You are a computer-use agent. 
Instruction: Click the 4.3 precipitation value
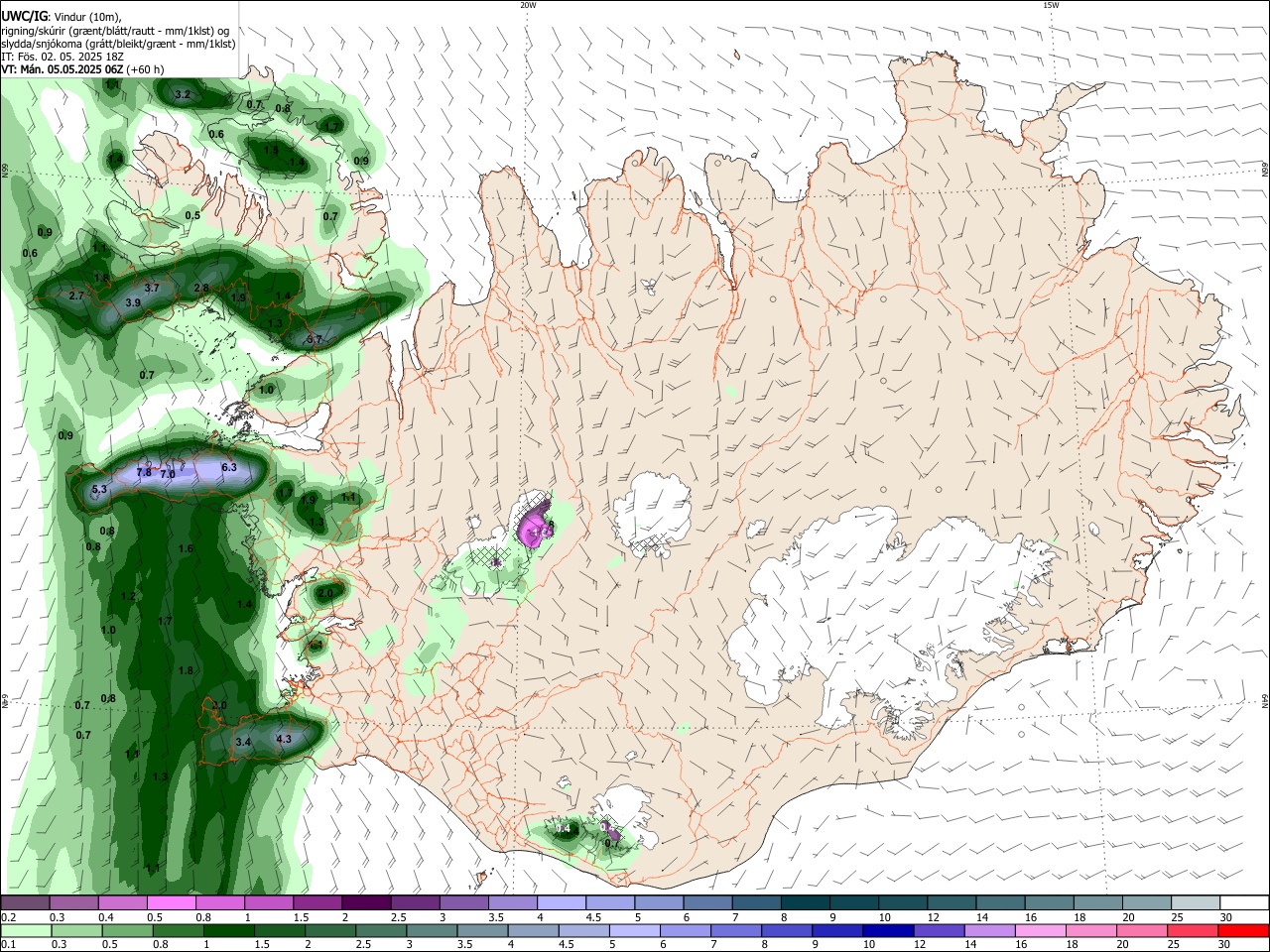click(x=284, y=739)
